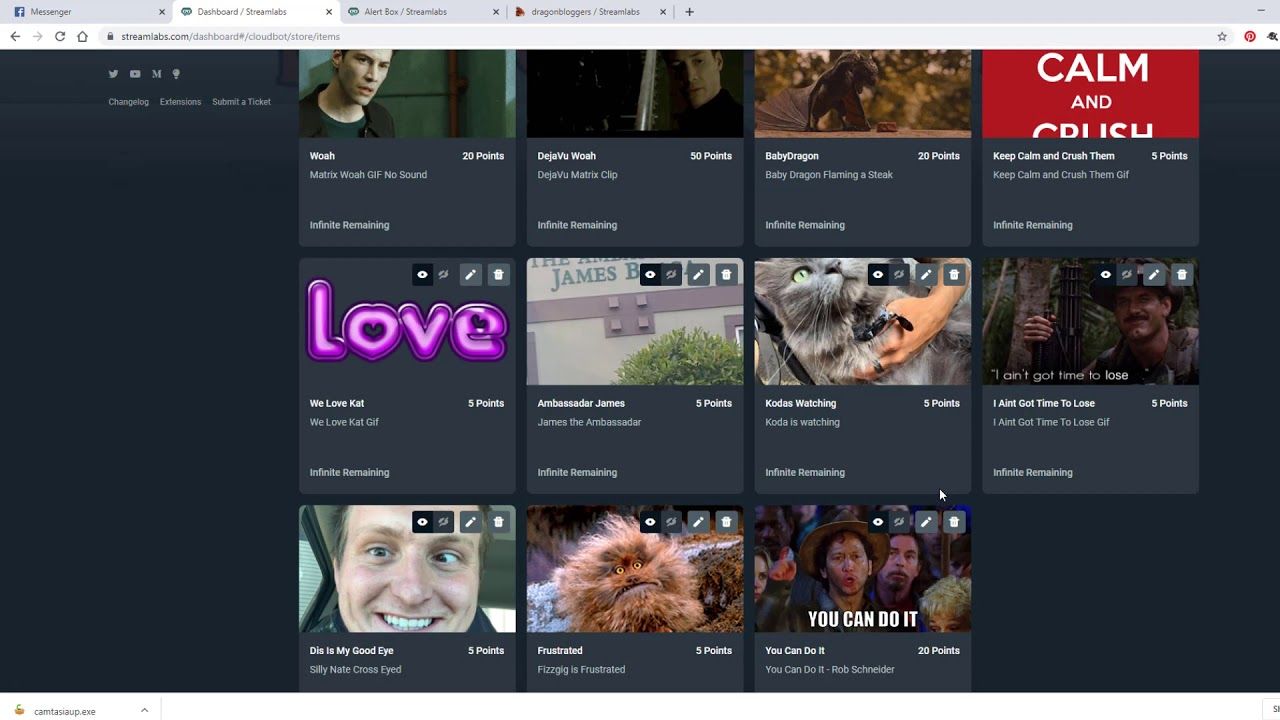Edit the We Love Kat item

point(470,274)
